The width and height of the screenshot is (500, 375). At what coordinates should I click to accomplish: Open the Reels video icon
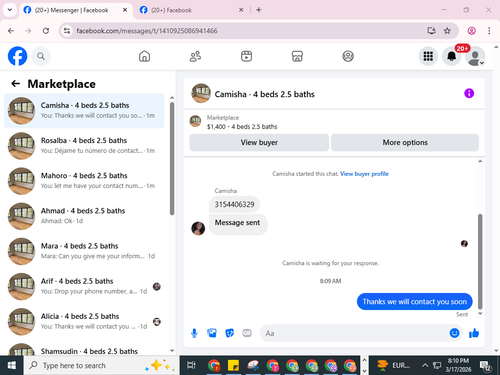tap(246, 56)
